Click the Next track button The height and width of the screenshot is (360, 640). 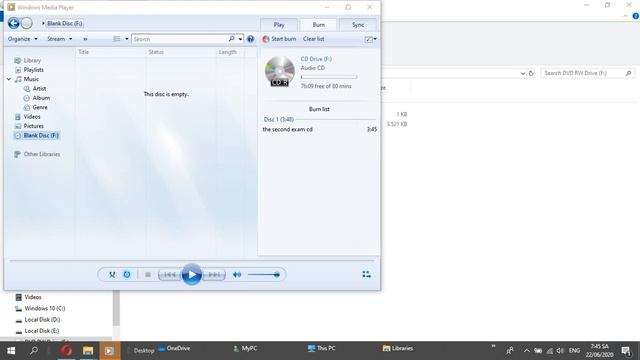click(x=214, y=275)
